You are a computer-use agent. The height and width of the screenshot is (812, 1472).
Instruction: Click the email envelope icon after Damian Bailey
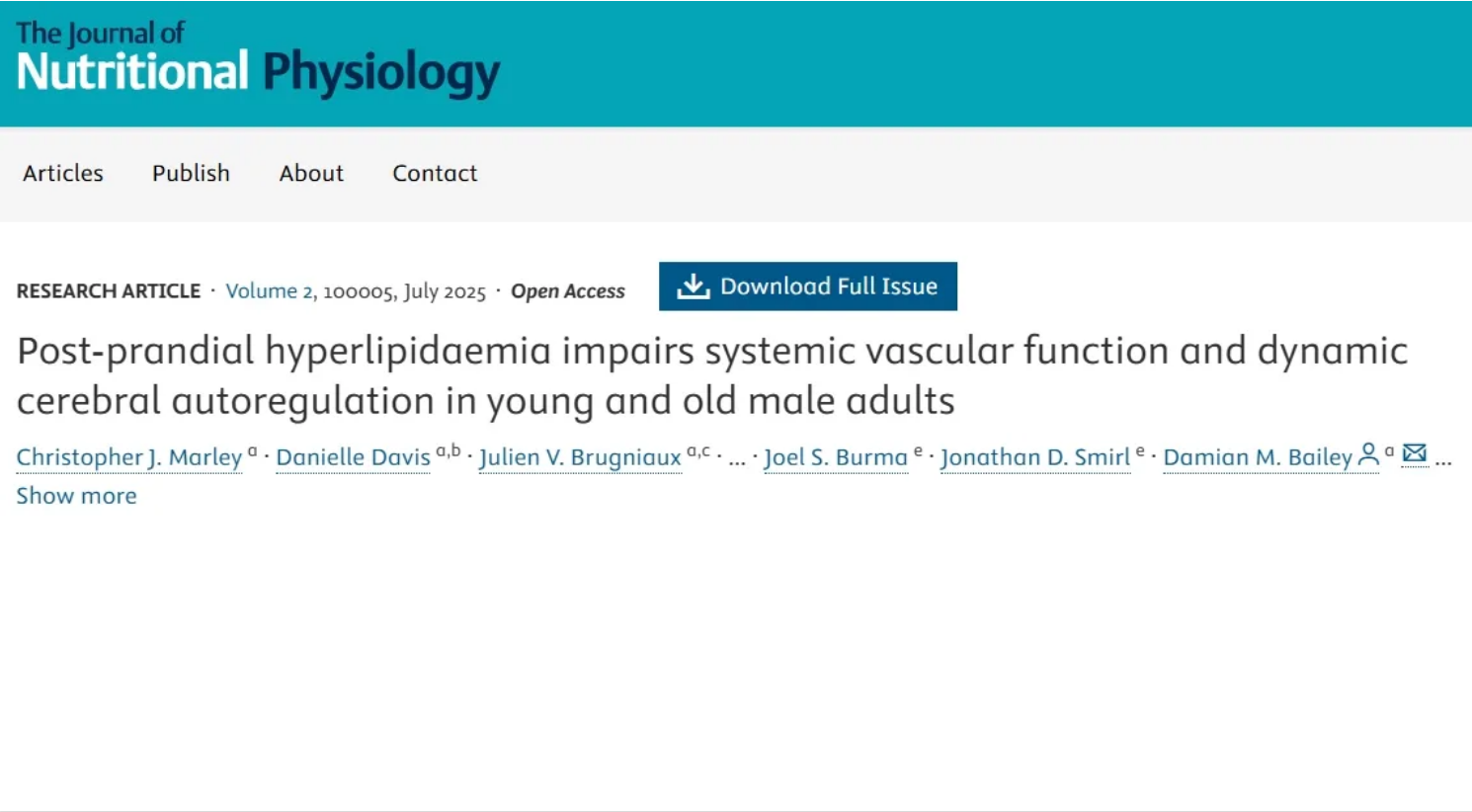click(x=1415, y=453)
